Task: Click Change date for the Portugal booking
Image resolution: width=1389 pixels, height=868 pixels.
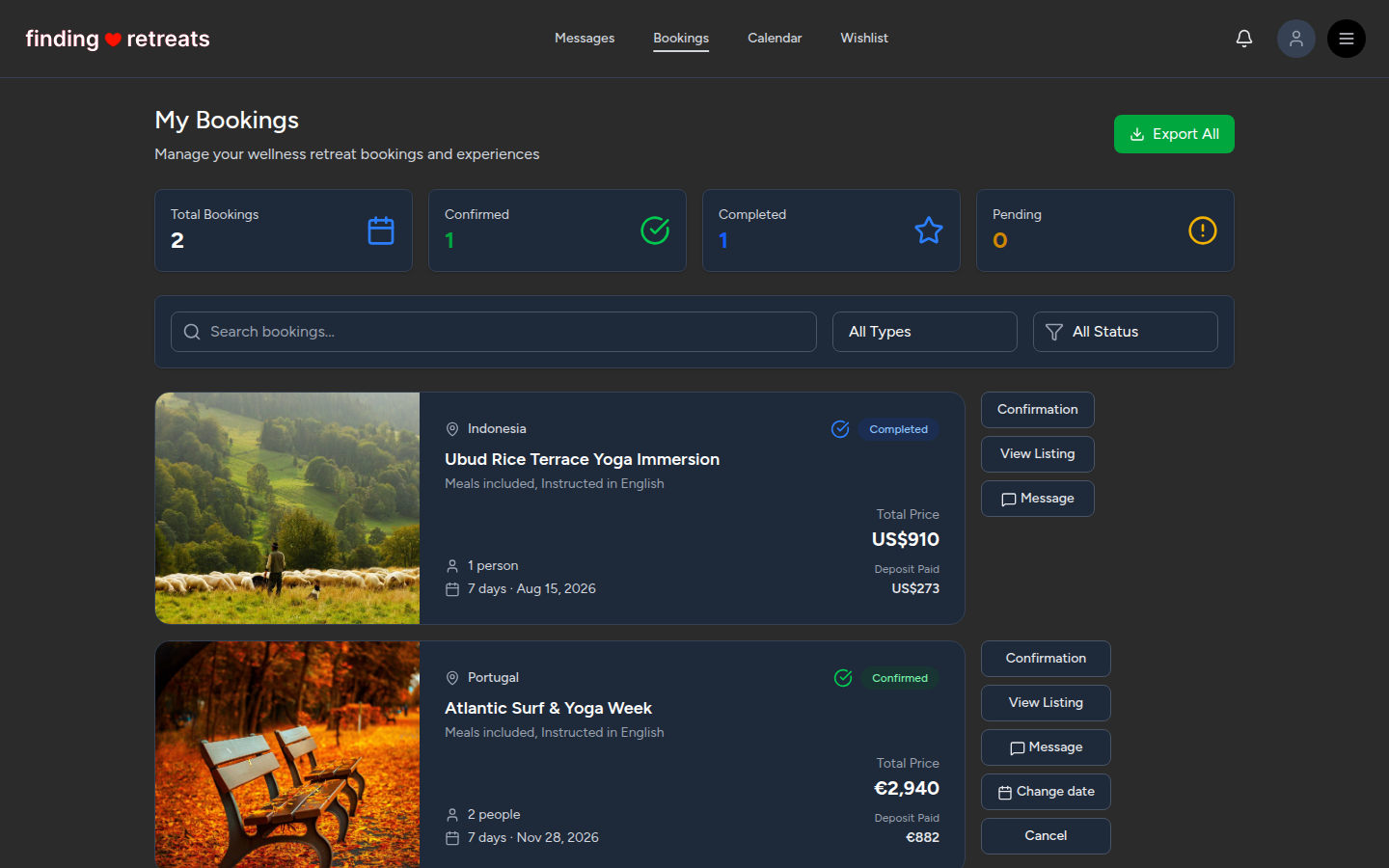Action: tap(1046, 792)
